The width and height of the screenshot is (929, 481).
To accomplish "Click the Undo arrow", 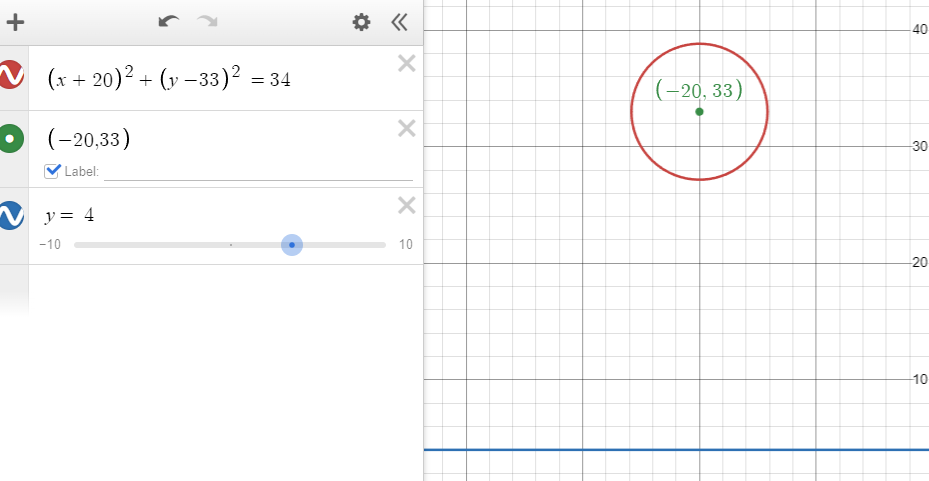I will click(x=169, y=22).
